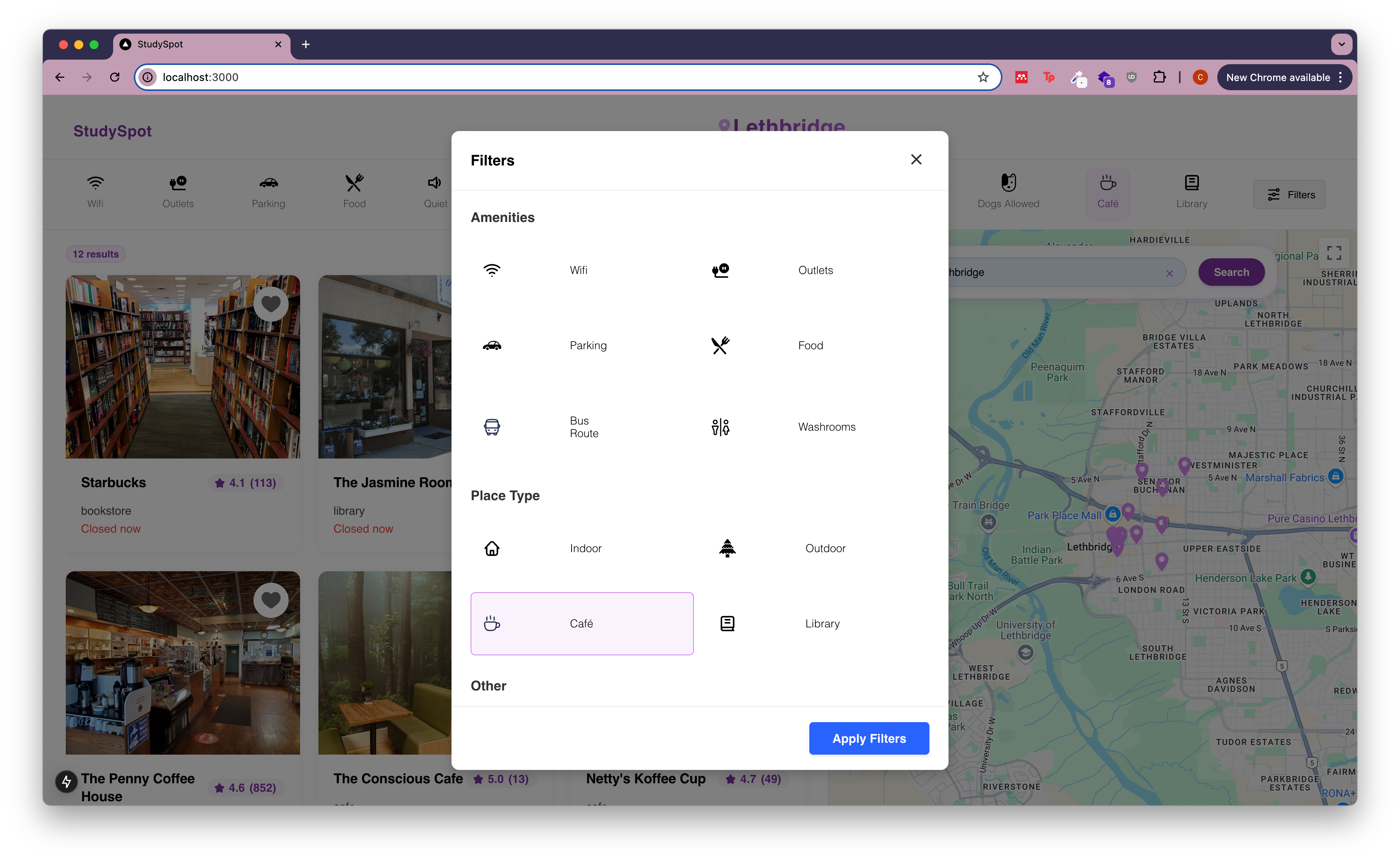Viewport: 1400px width, 862px height.
Task: Deselect the highlighted Café place type
Action: click(581, 623)
